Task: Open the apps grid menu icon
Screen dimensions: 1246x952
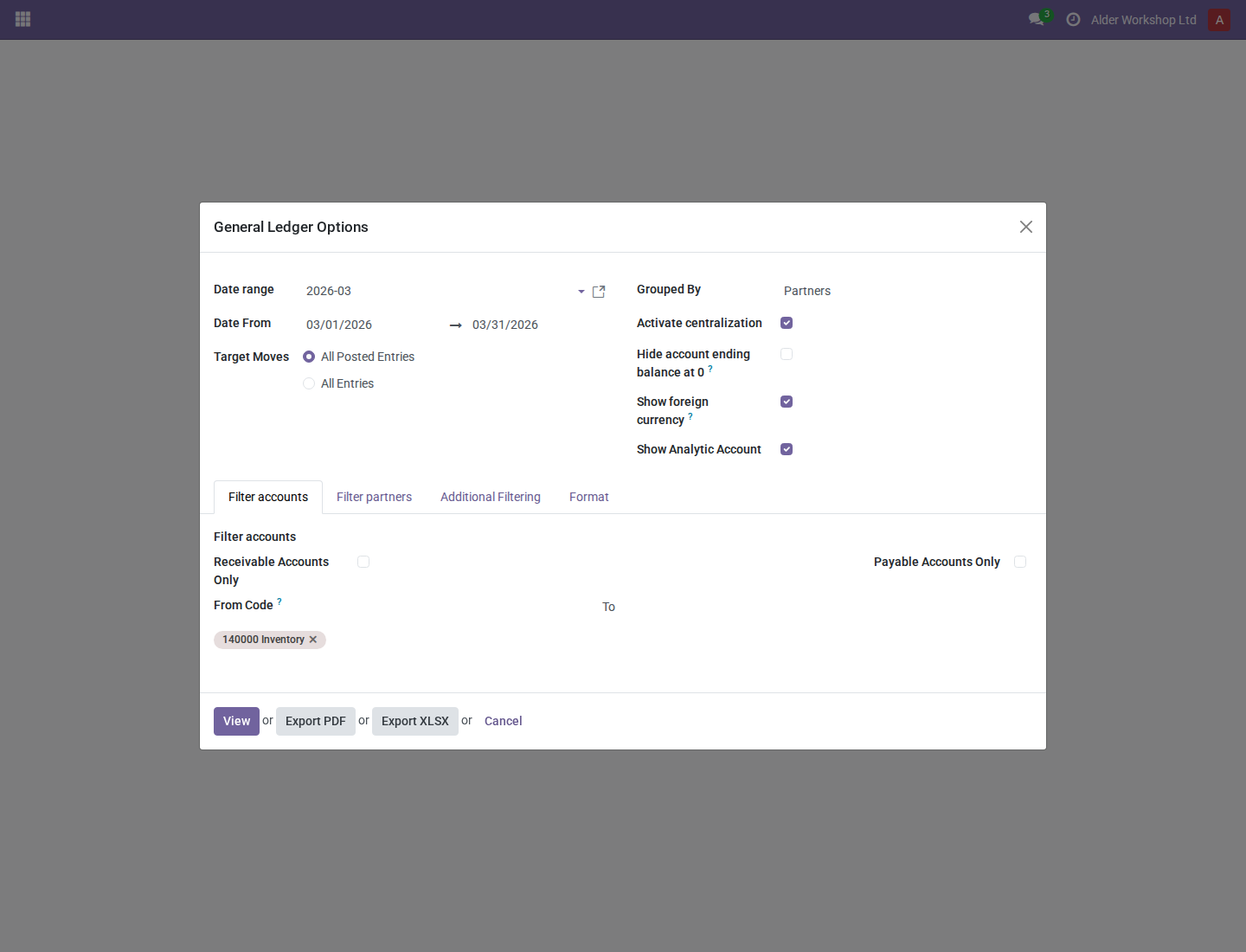Action: (x=23, y=19)
